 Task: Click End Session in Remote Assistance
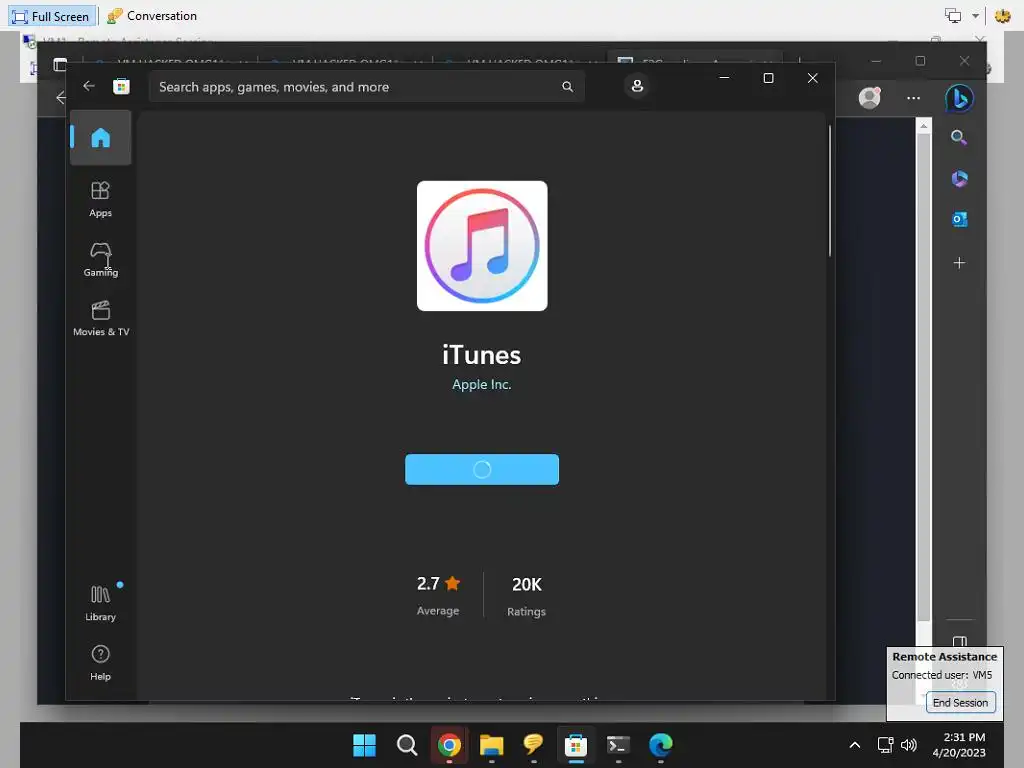point(961,703)
